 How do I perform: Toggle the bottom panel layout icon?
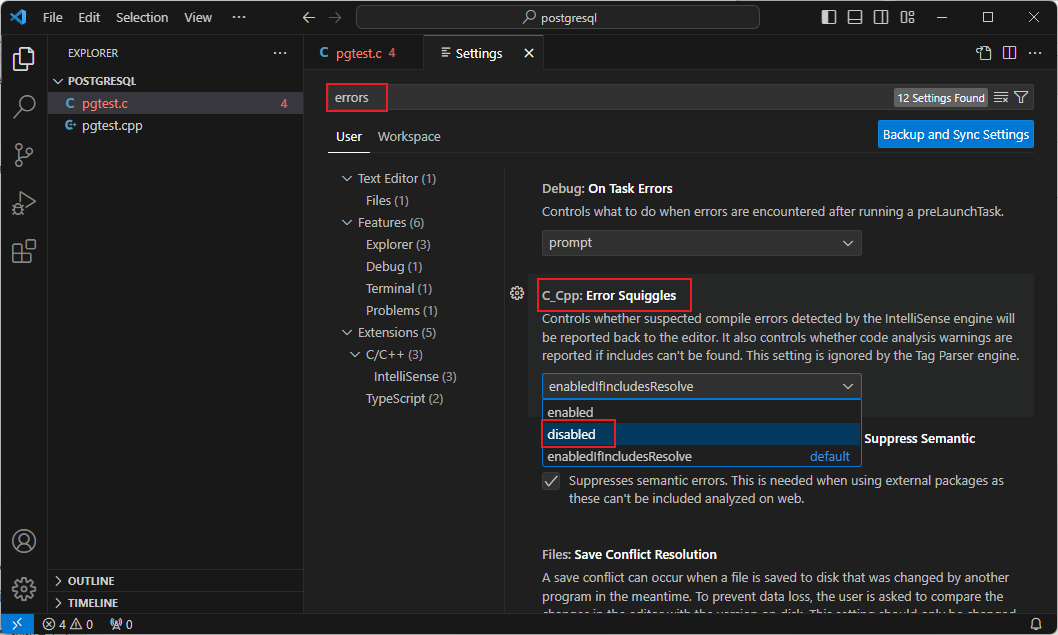tap(855, 17)
